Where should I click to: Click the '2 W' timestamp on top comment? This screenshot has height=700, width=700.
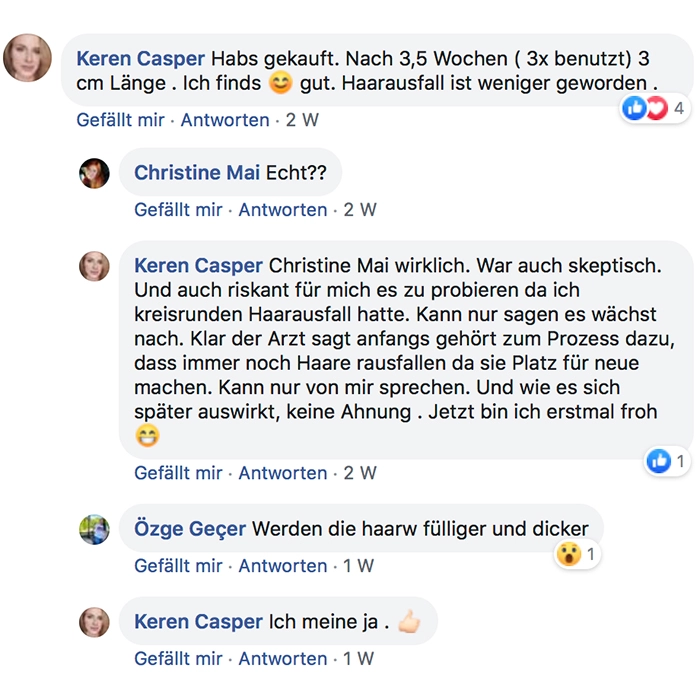click(302, 120)
